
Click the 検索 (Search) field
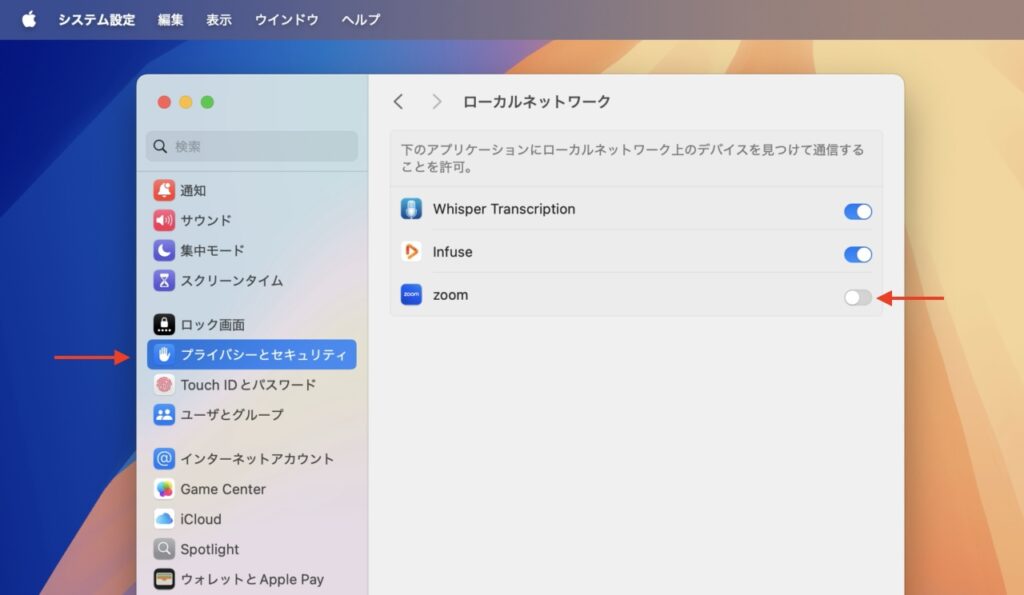click(251, 147)
